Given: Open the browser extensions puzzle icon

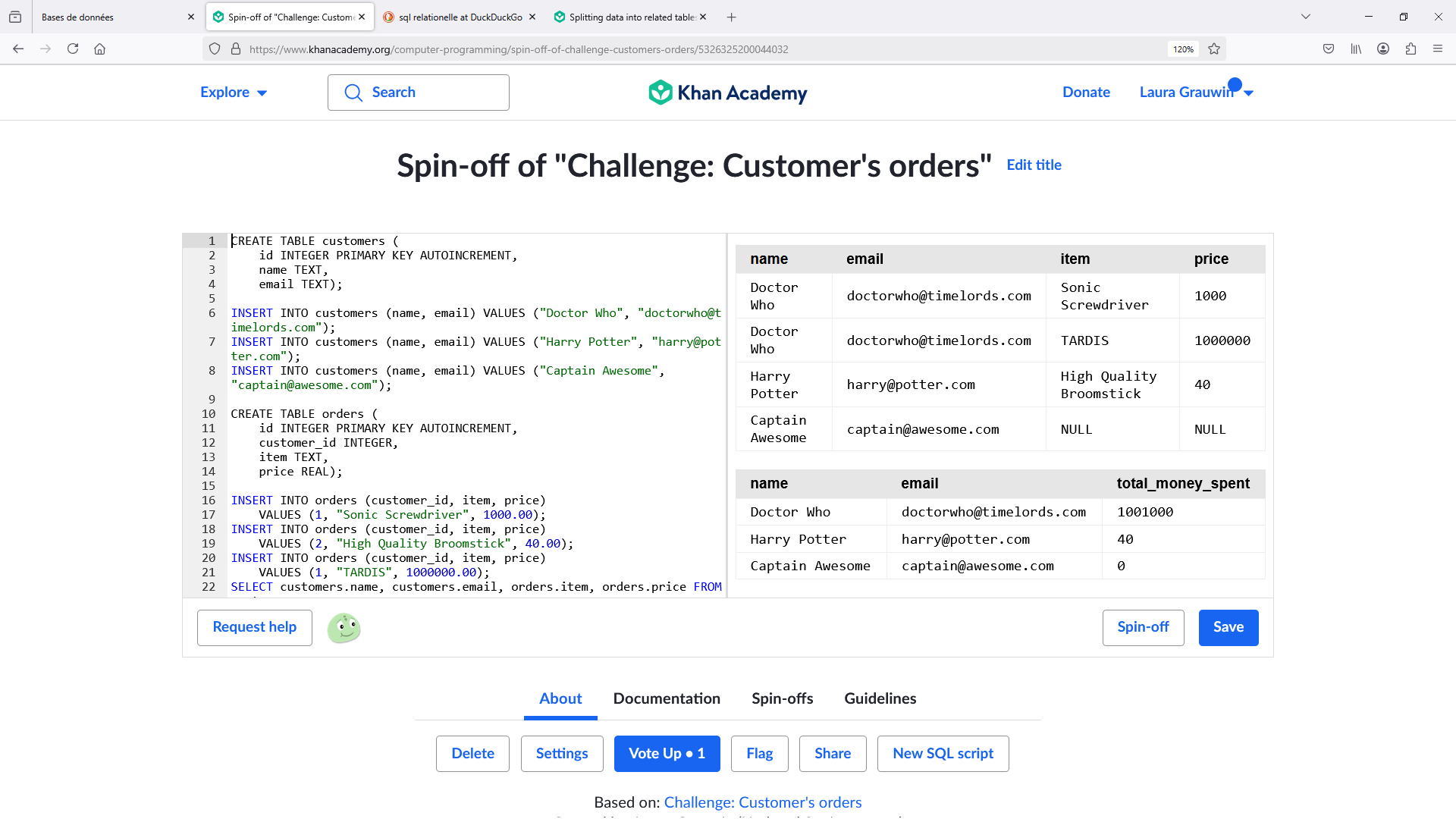Looking at the screenshot, I should pyautogui.click(x=1410, y=49).
